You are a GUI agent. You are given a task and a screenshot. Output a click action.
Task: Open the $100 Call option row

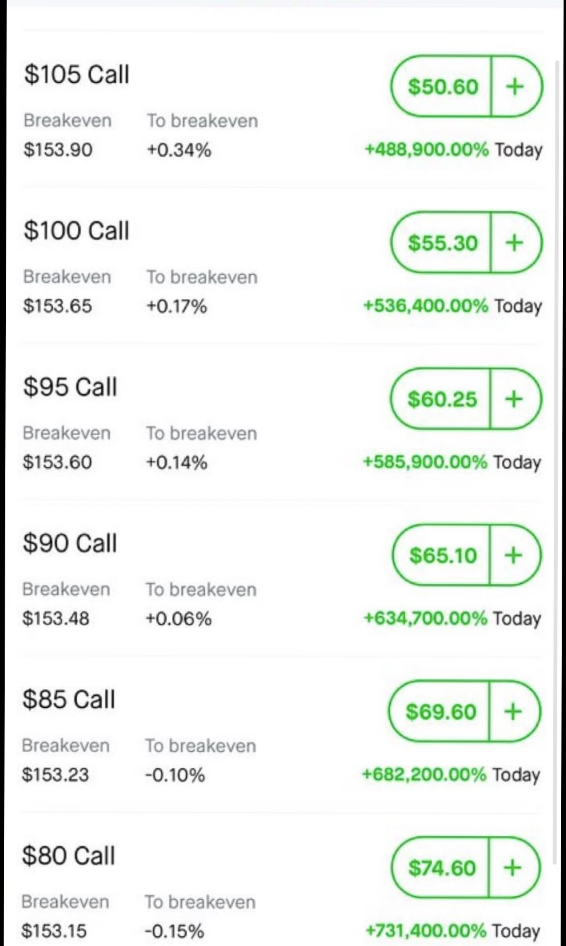(282, 265)
